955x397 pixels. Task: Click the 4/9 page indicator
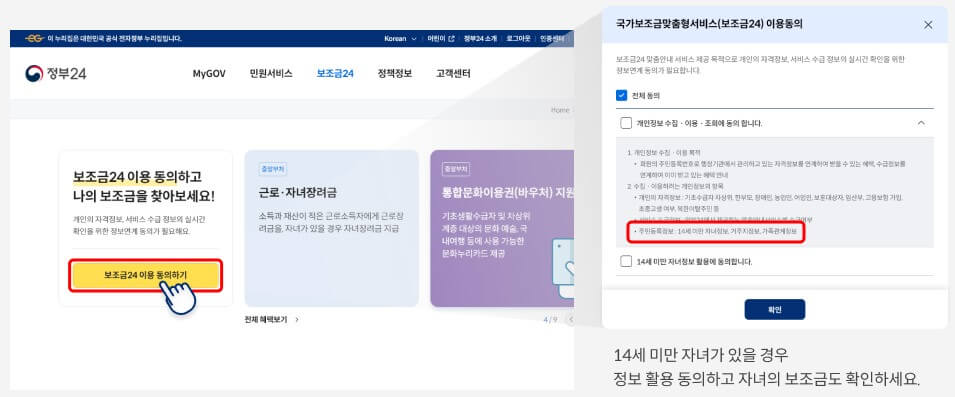coord(550,320)
